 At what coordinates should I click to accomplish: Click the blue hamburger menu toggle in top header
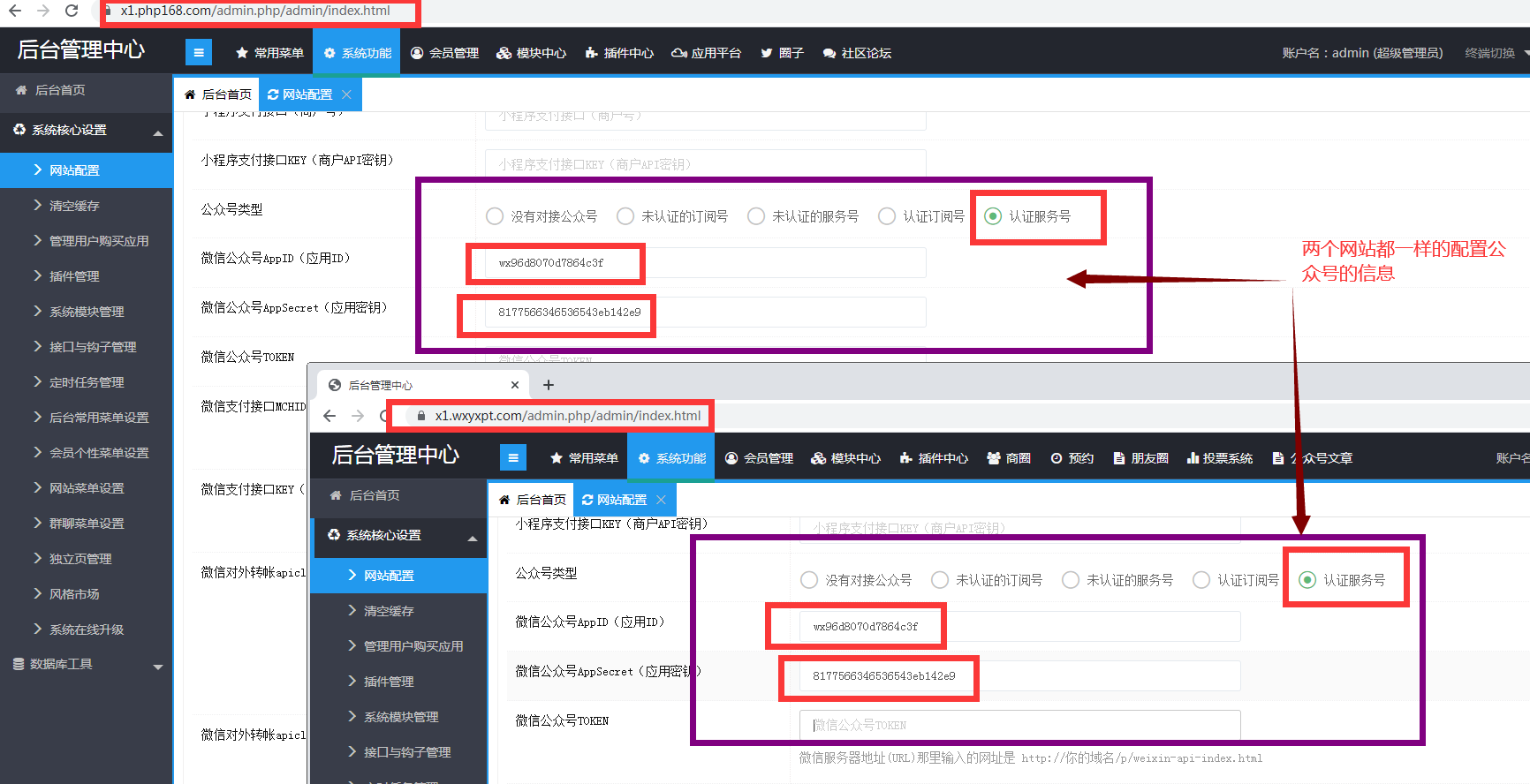[199, 53]
